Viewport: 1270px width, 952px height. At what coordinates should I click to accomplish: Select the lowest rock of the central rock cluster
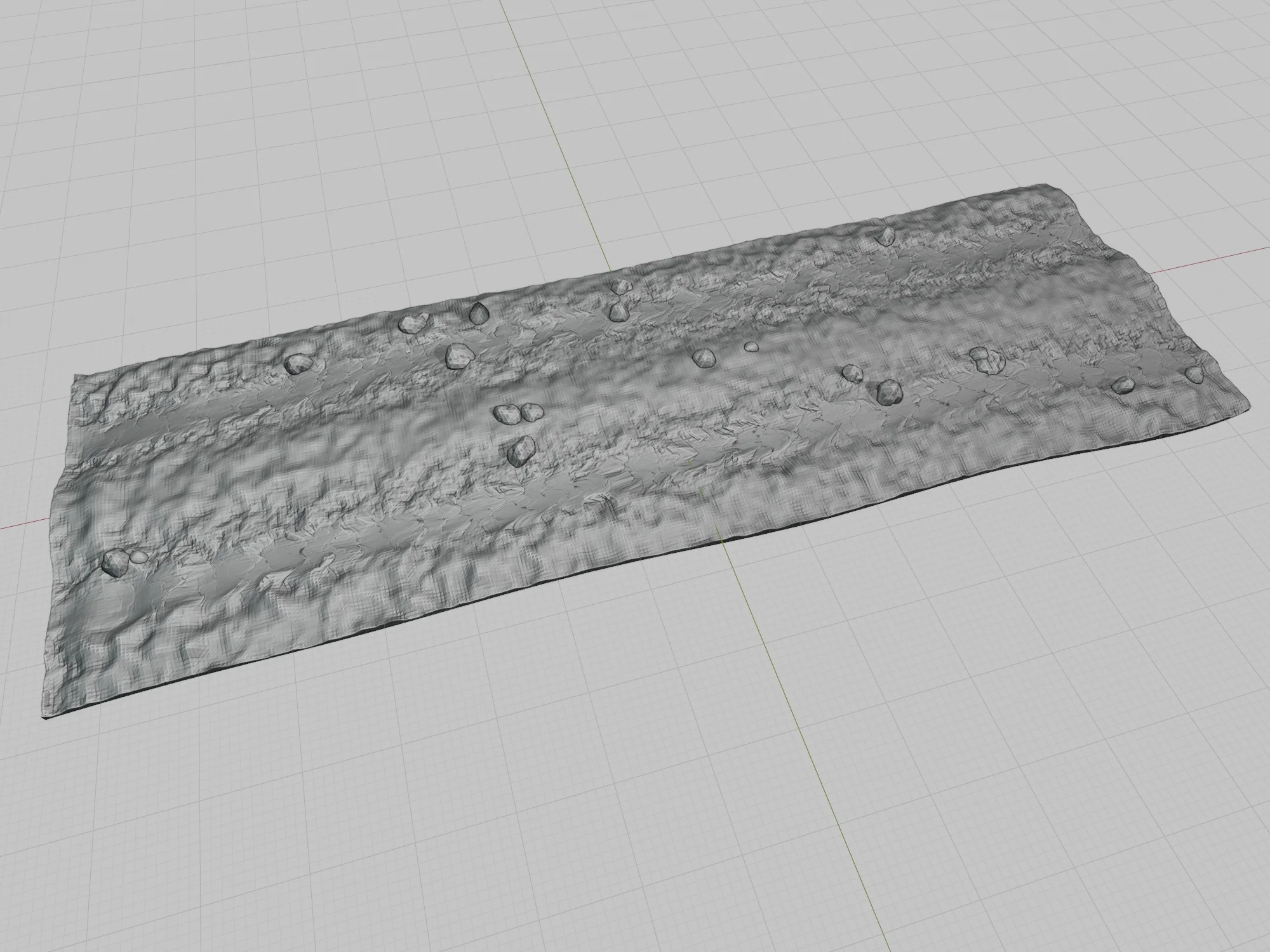click(x=521, y=451)
